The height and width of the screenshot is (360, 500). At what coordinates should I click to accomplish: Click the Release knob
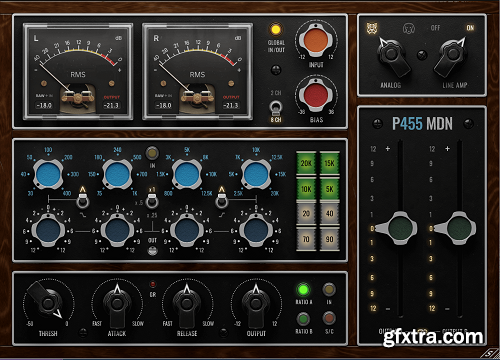tap(187, 304)
